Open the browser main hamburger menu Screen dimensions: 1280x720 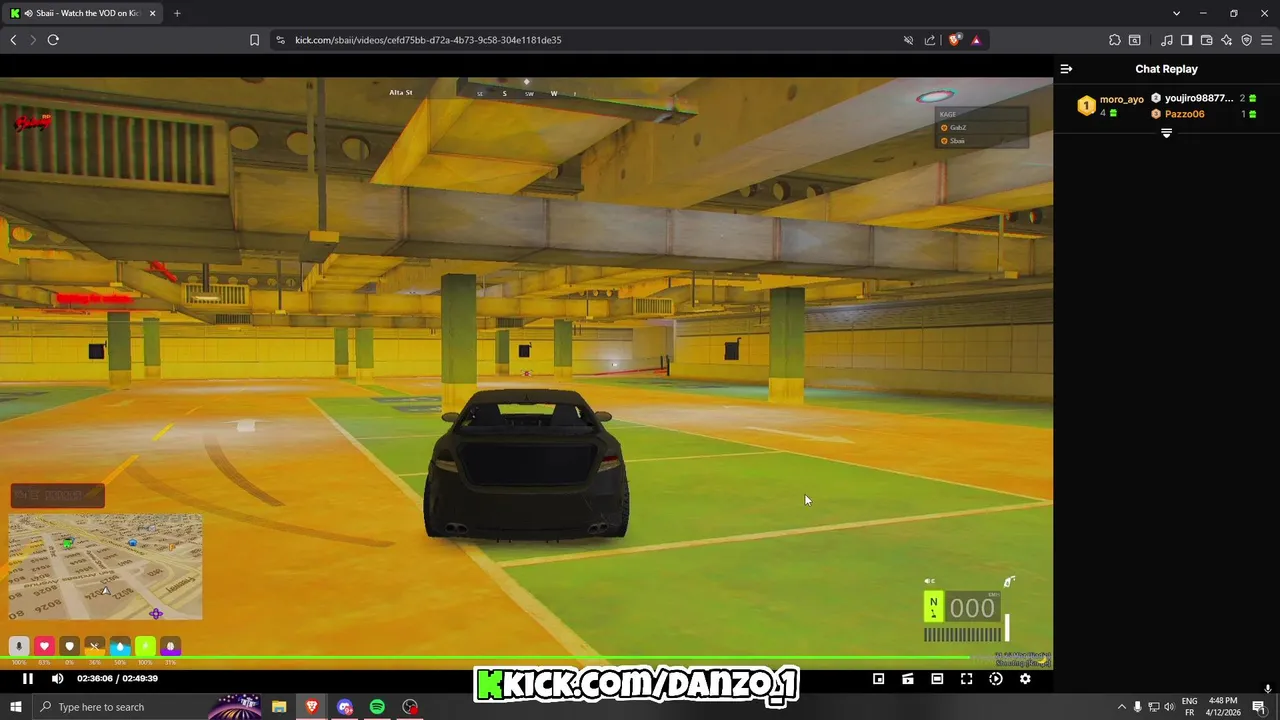[x=1266, y=40]
